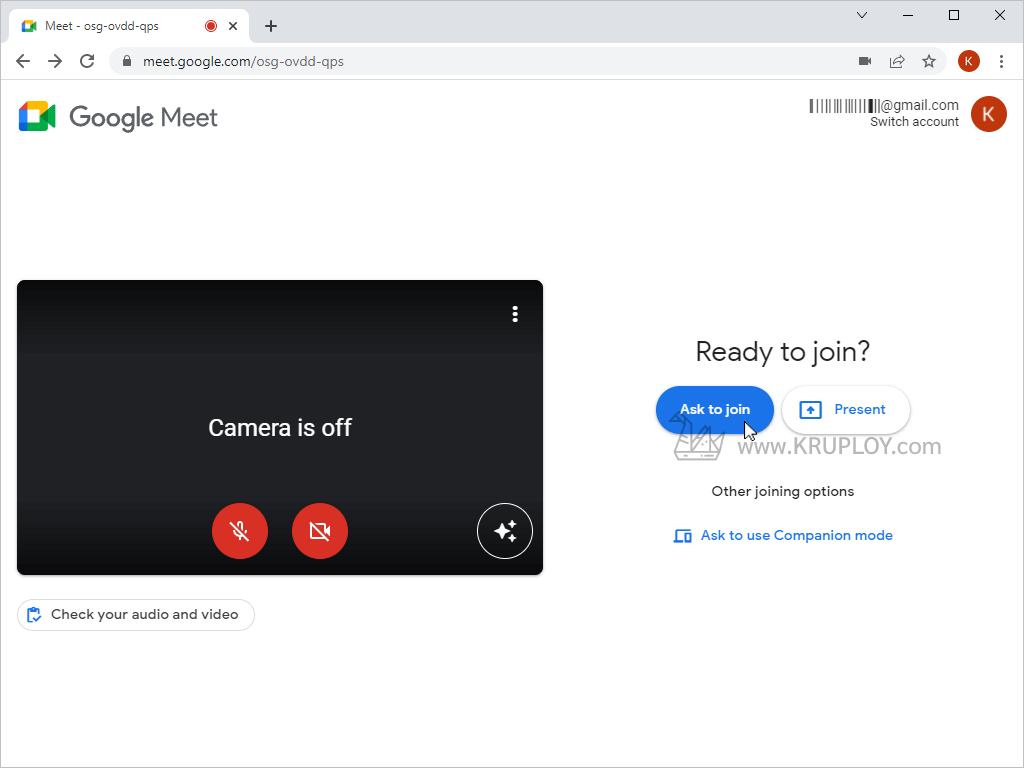Viewport: 1024px width, 768px height.
Task: Select the Meet - osg-ovdd-qps tab
Action: click(129, 26)
